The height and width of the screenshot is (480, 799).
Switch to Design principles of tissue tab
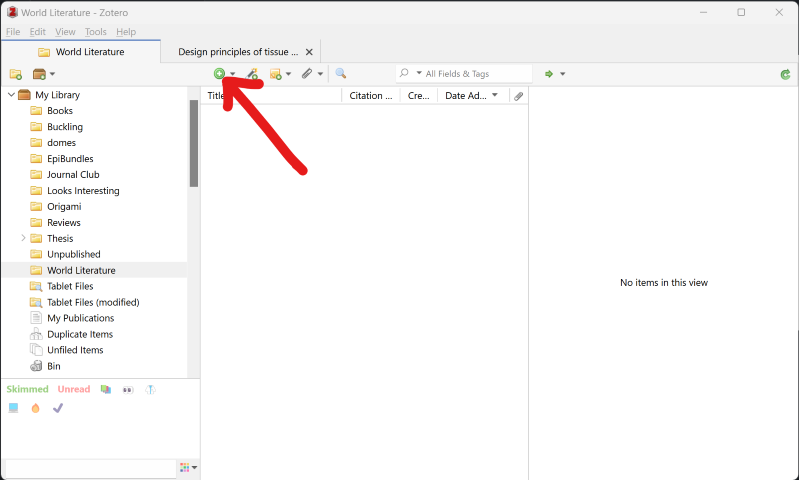click(x=238, y=52)
